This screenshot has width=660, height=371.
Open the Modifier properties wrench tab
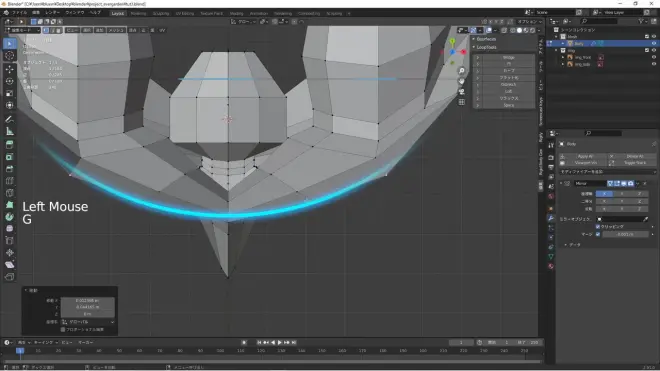(x=551, y=218)
